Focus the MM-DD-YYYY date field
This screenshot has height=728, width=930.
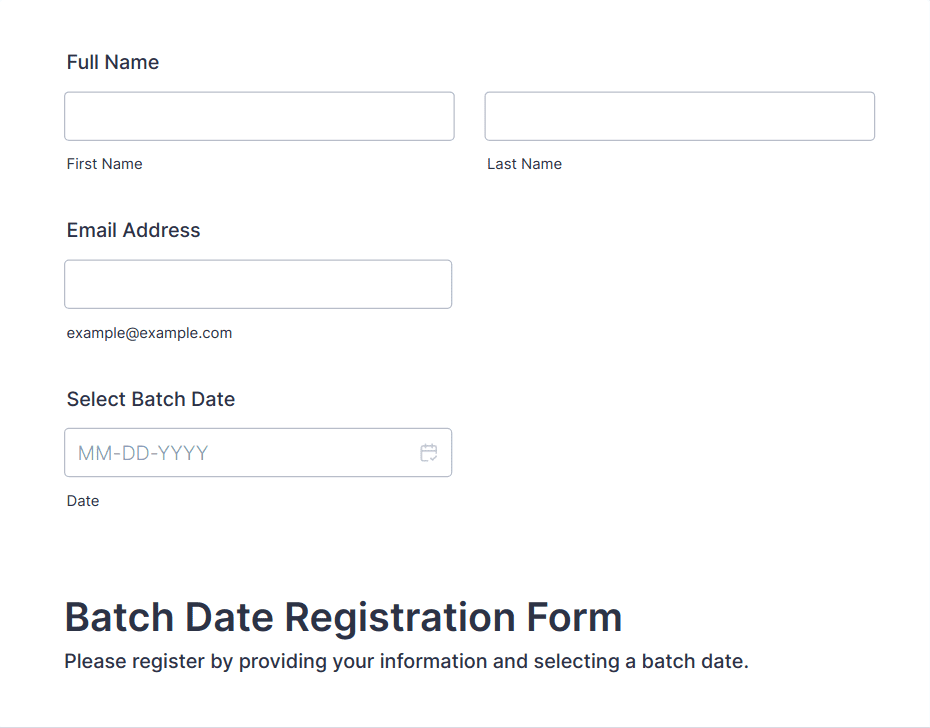click(x=240, y=453)
